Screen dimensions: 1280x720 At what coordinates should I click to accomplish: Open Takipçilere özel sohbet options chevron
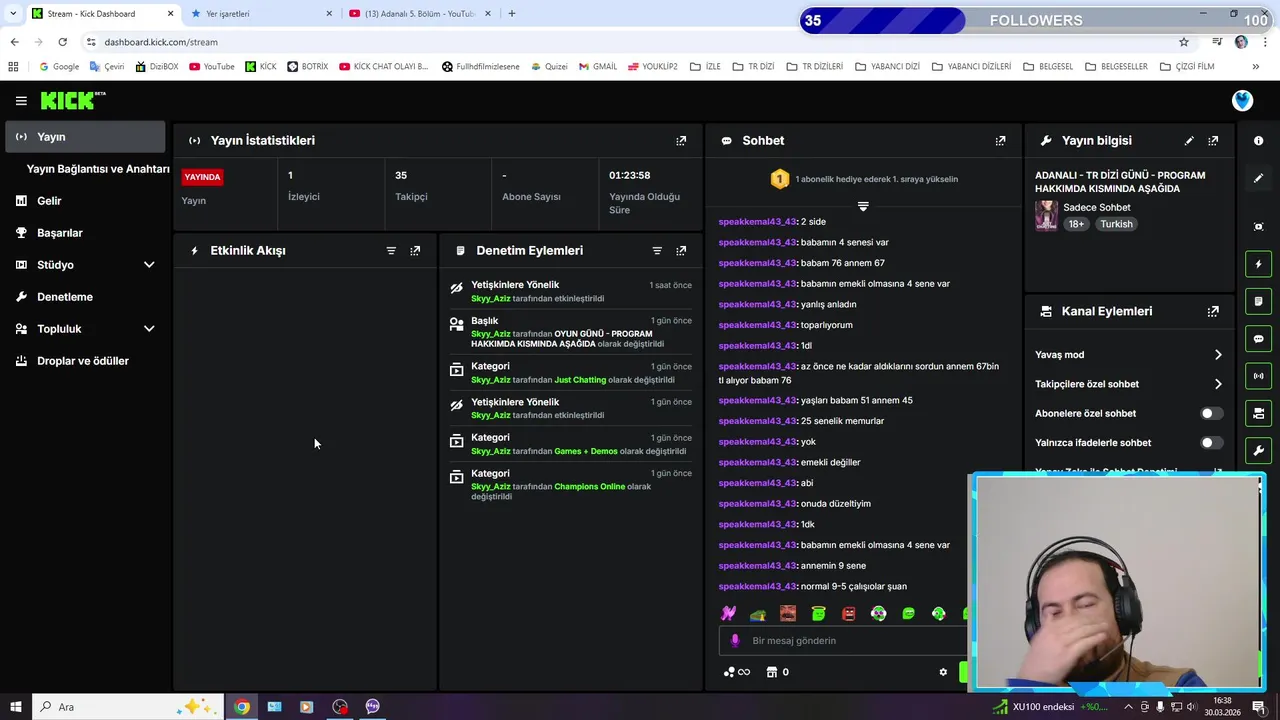pos(1218,384)
